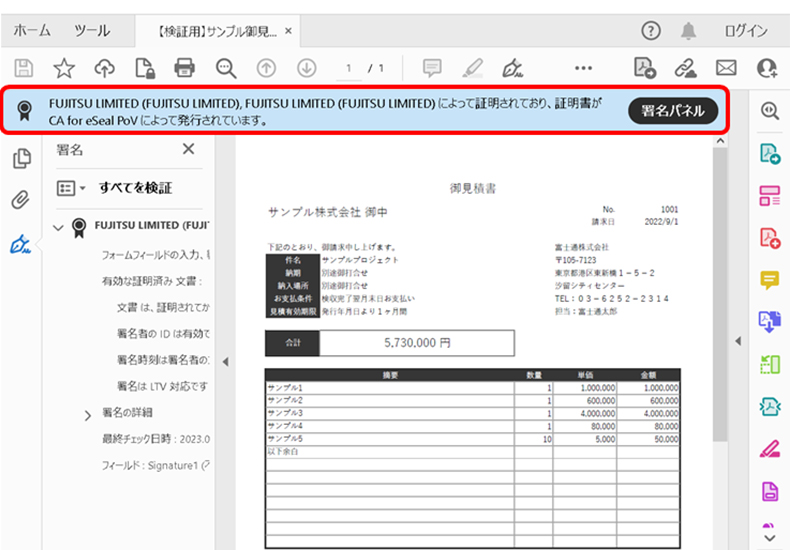Image resolution: width=790 pixels, height=550 pixels.
Task: Open the help question mark icon
Action: [x=651, y=31]
